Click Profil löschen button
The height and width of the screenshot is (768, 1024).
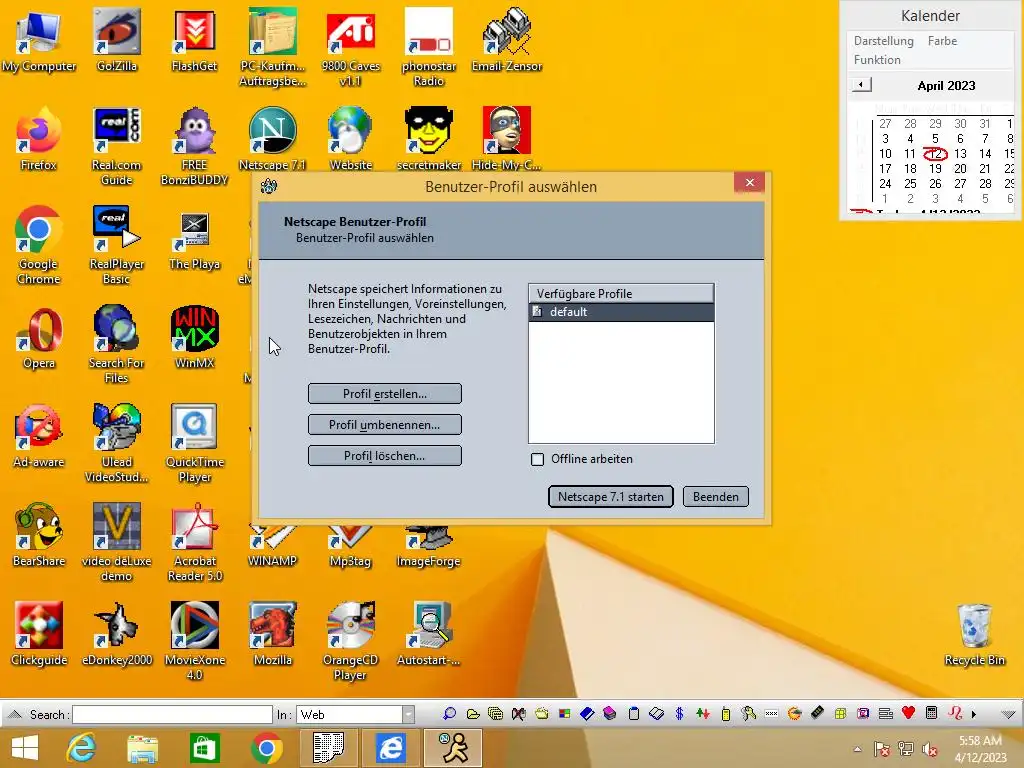(385, 456)
